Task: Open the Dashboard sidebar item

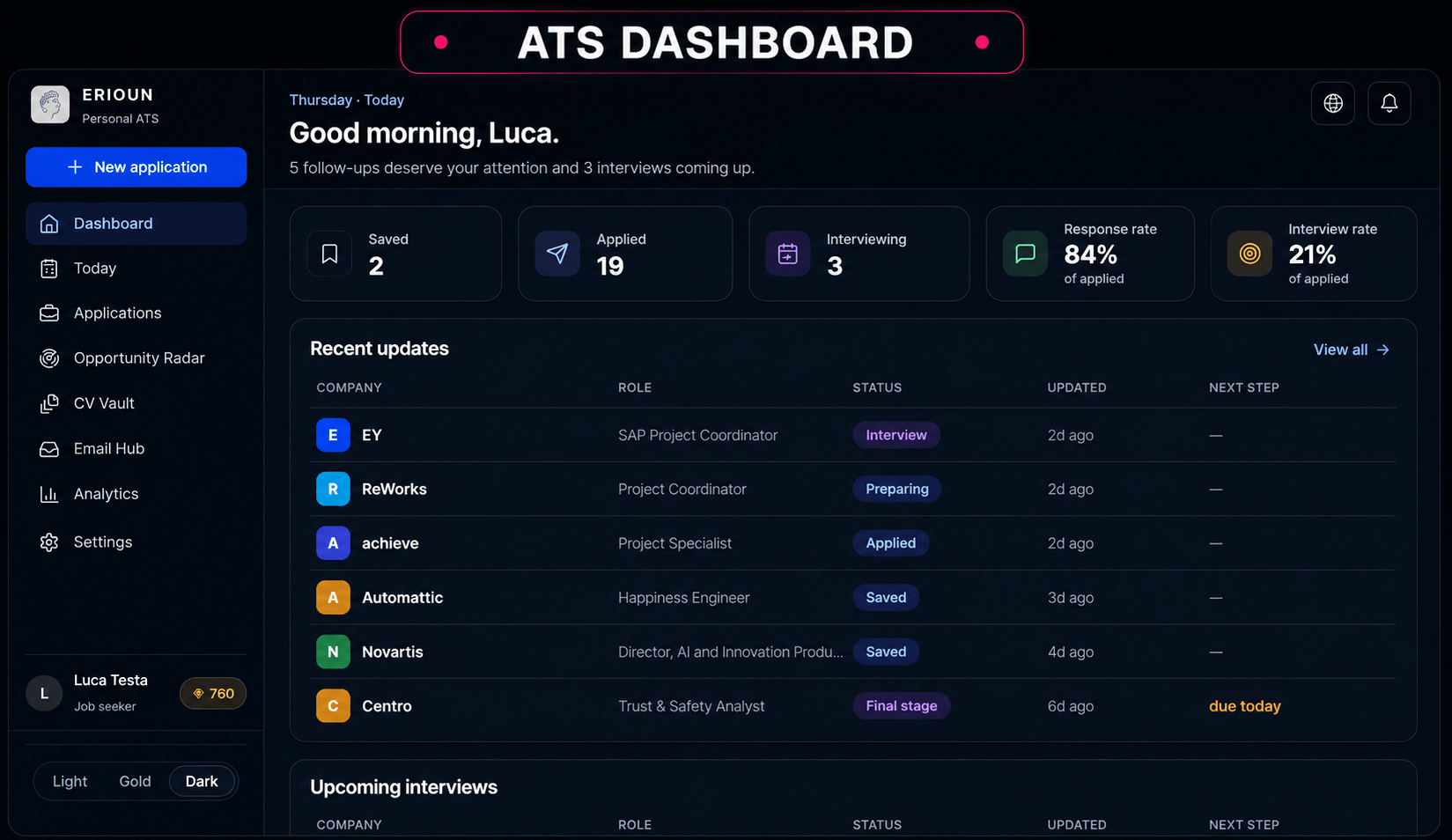Action: [x=136, y=224]
